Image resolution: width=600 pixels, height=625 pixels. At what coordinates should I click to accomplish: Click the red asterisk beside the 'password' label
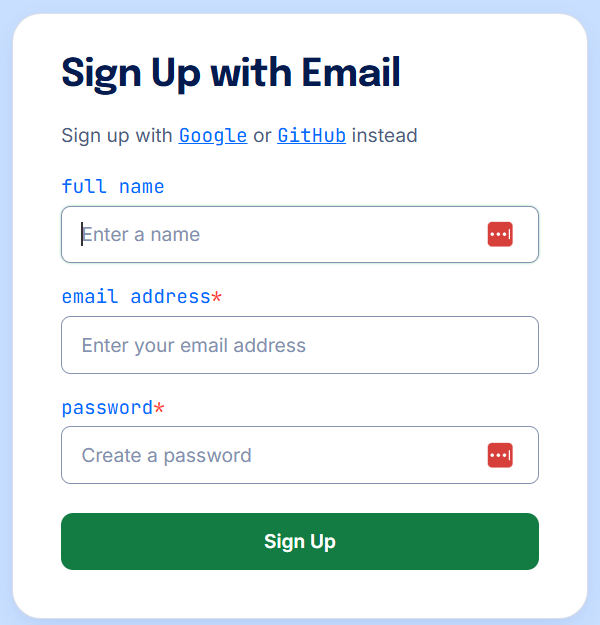[x=159, y=409]
